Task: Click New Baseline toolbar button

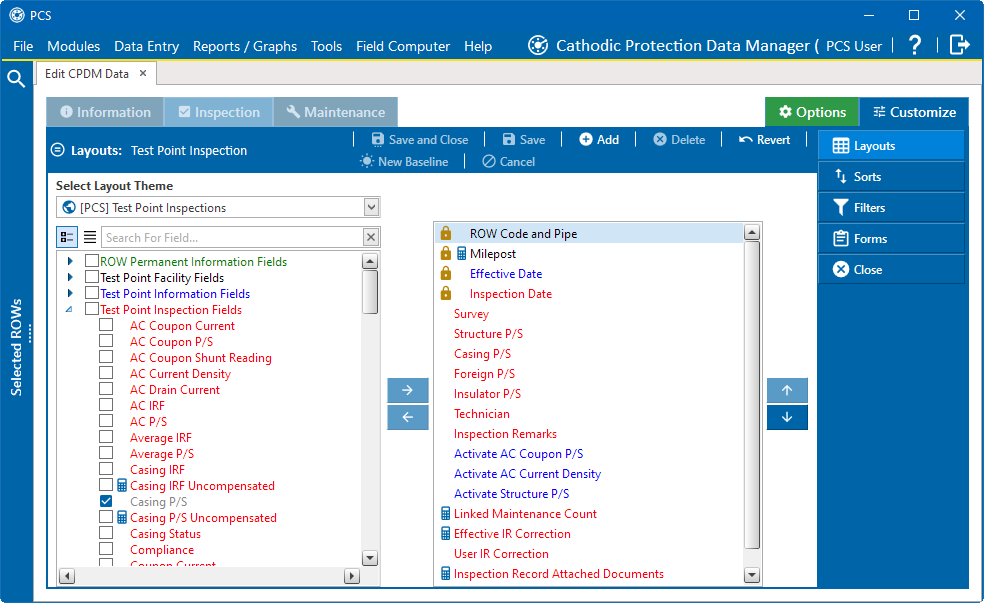Action: pyautogui.click(x=404, y=161)
